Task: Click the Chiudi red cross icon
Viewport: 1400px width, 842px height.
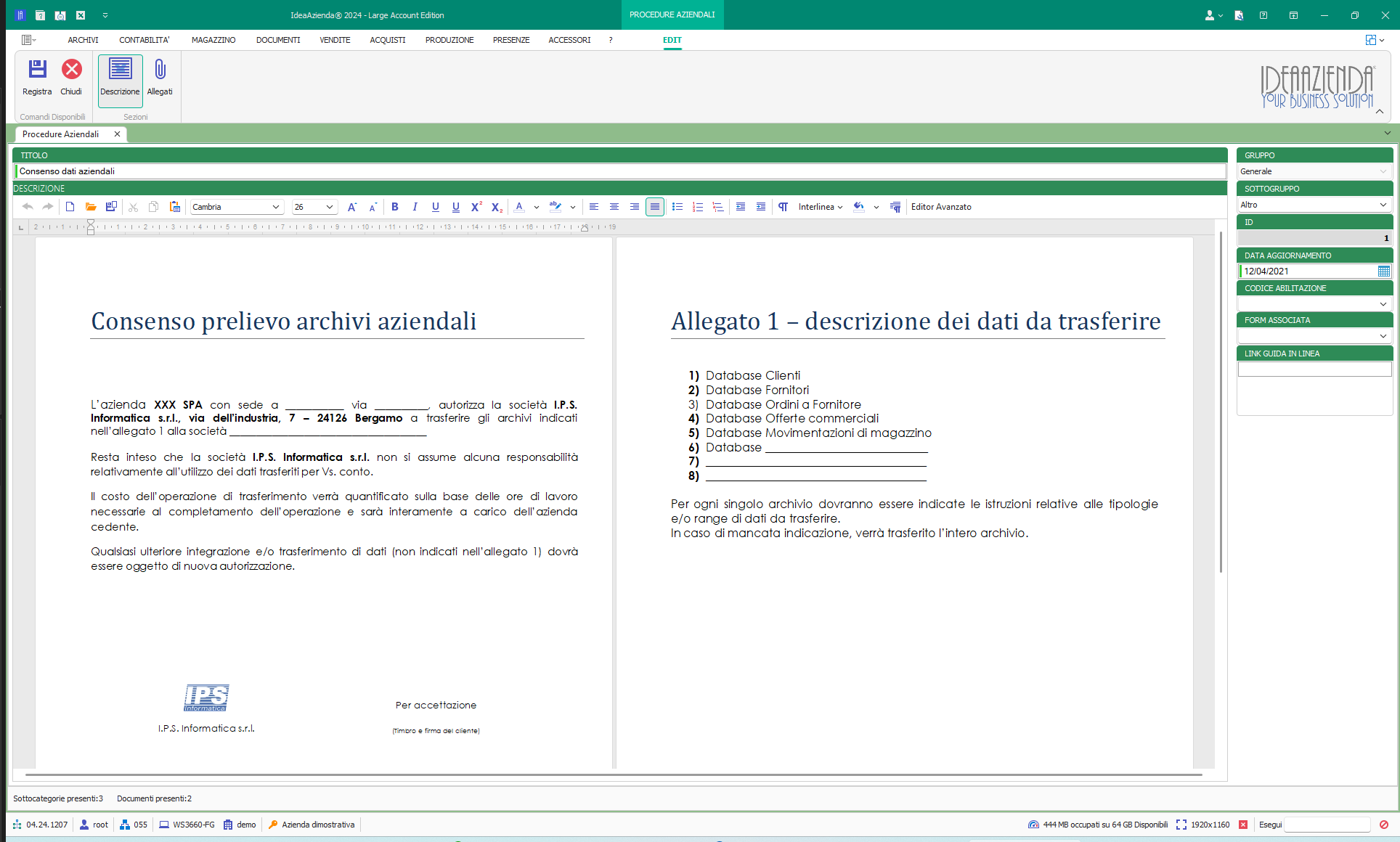Action: click(x=71, y=70)
